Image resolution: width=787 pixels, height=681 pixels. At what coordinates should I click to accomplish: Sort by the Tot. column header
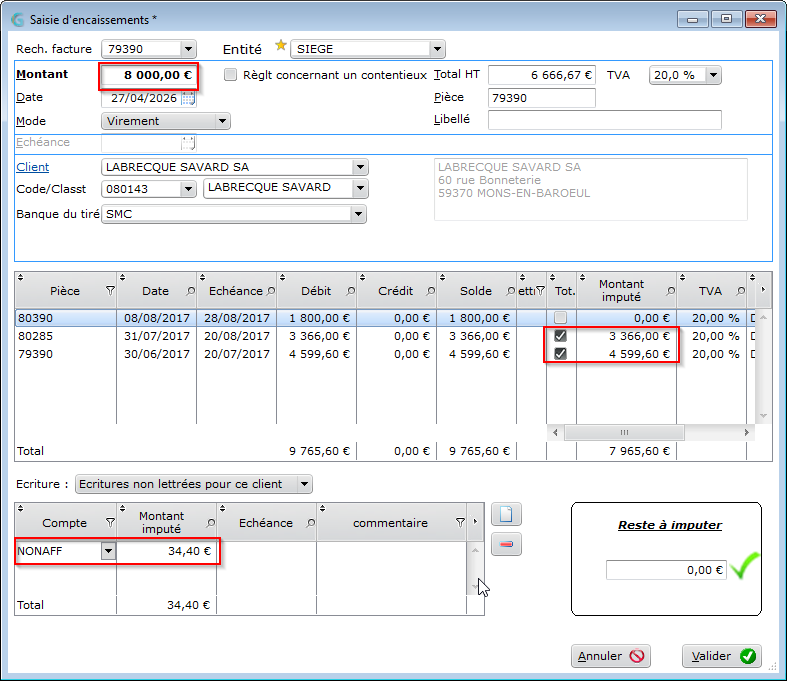(x=564, y=291)
